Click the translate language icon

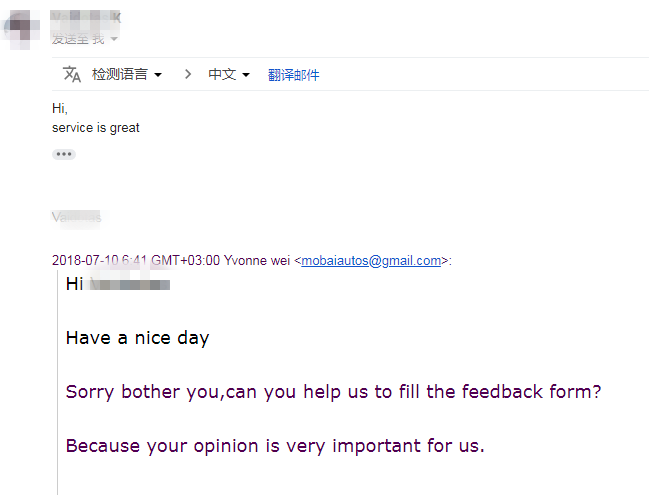point(72,74)
